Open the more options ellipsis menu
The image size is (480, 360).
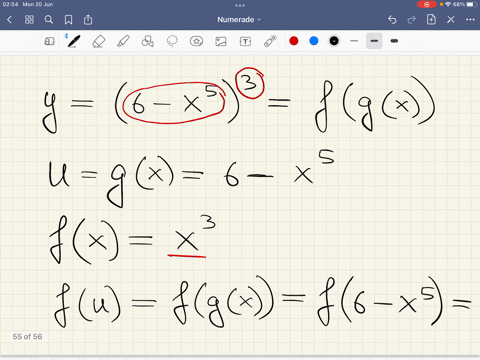[470, 20]
